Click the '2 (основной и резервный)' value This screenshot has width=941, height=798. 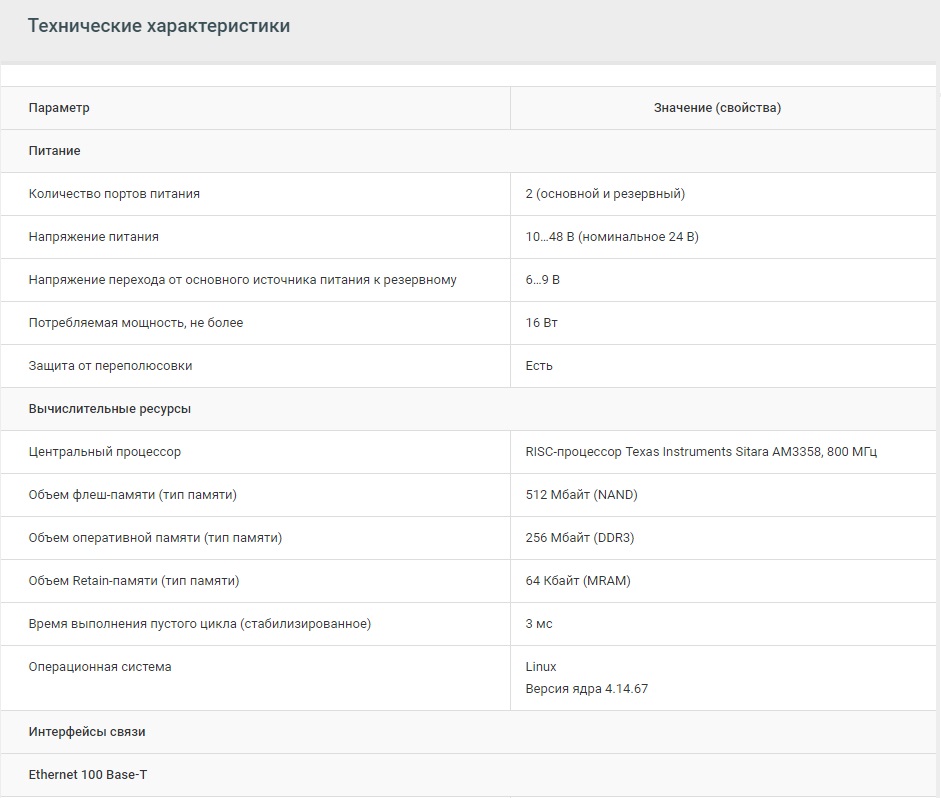(x=605, y=194)
